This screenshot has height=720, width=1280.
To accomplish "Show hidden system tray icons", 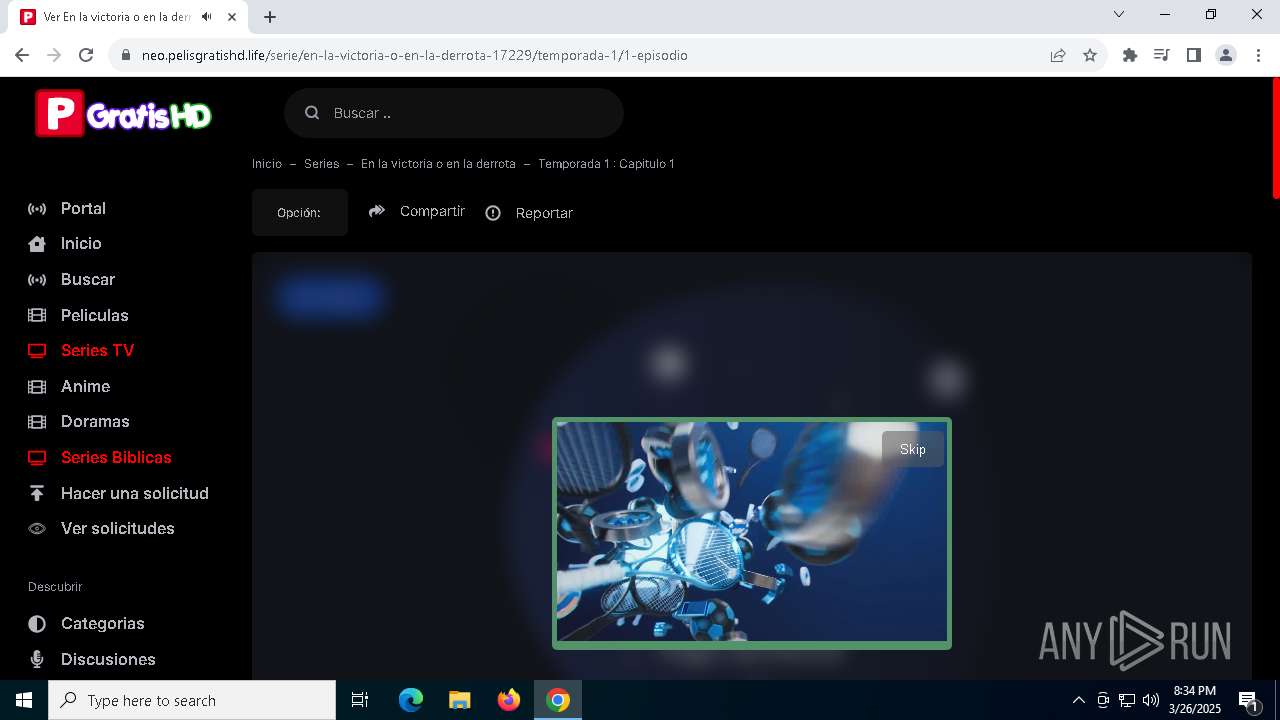I will point(1078,700).
